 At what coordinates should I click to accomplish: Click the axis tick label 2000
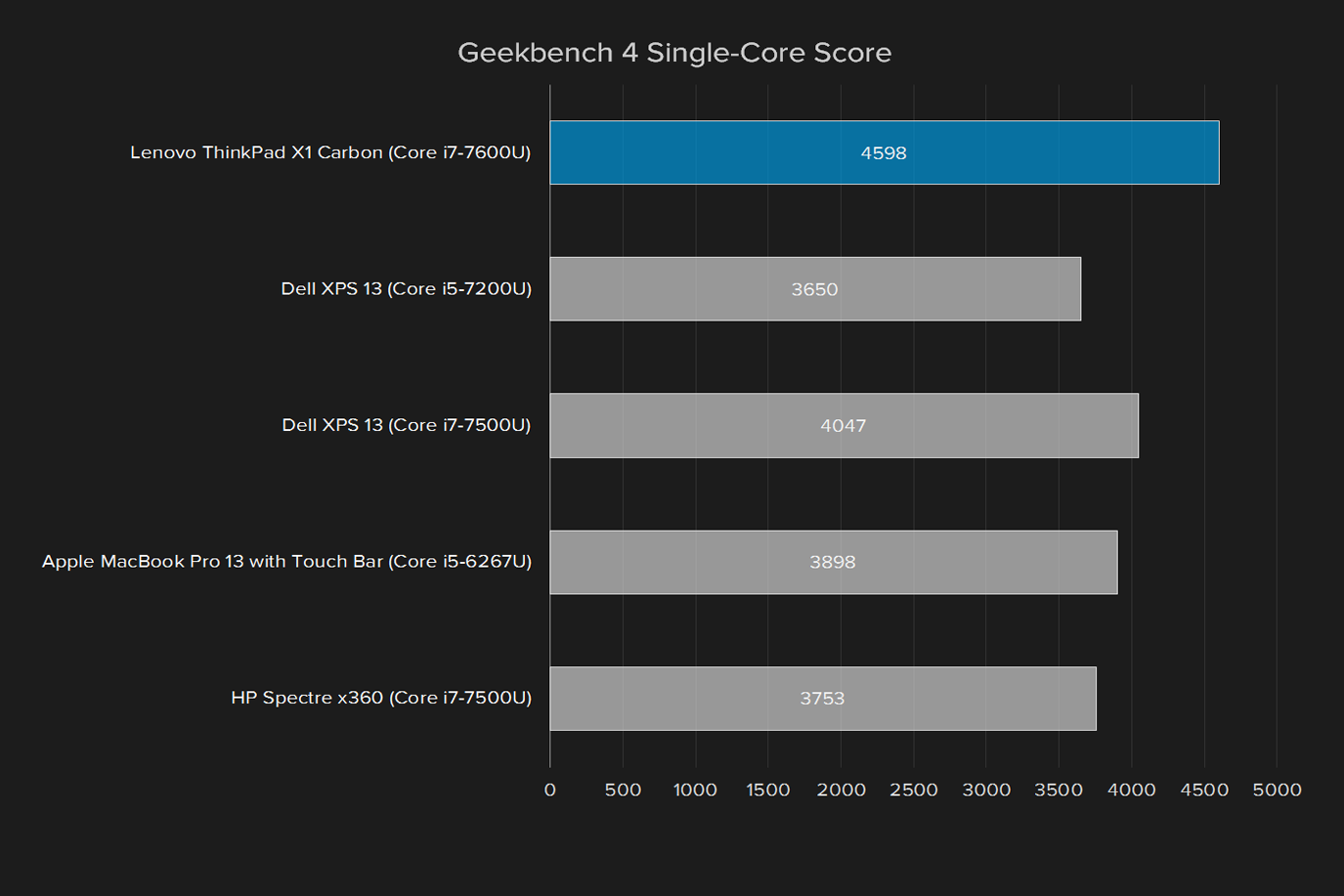pos(841,789)
